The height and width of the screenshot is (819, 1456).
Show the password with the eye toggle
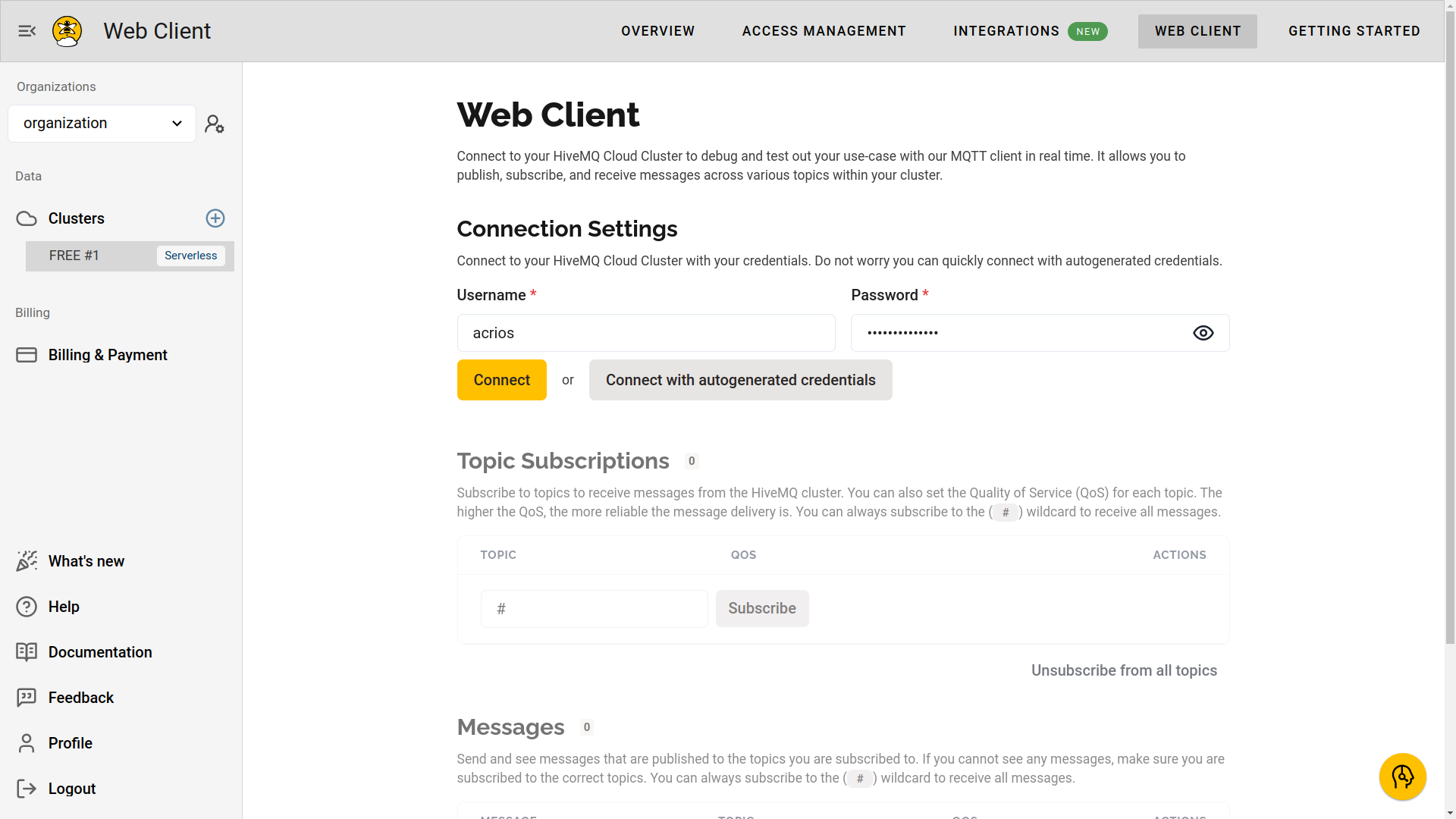click(x=1203, y=333)
